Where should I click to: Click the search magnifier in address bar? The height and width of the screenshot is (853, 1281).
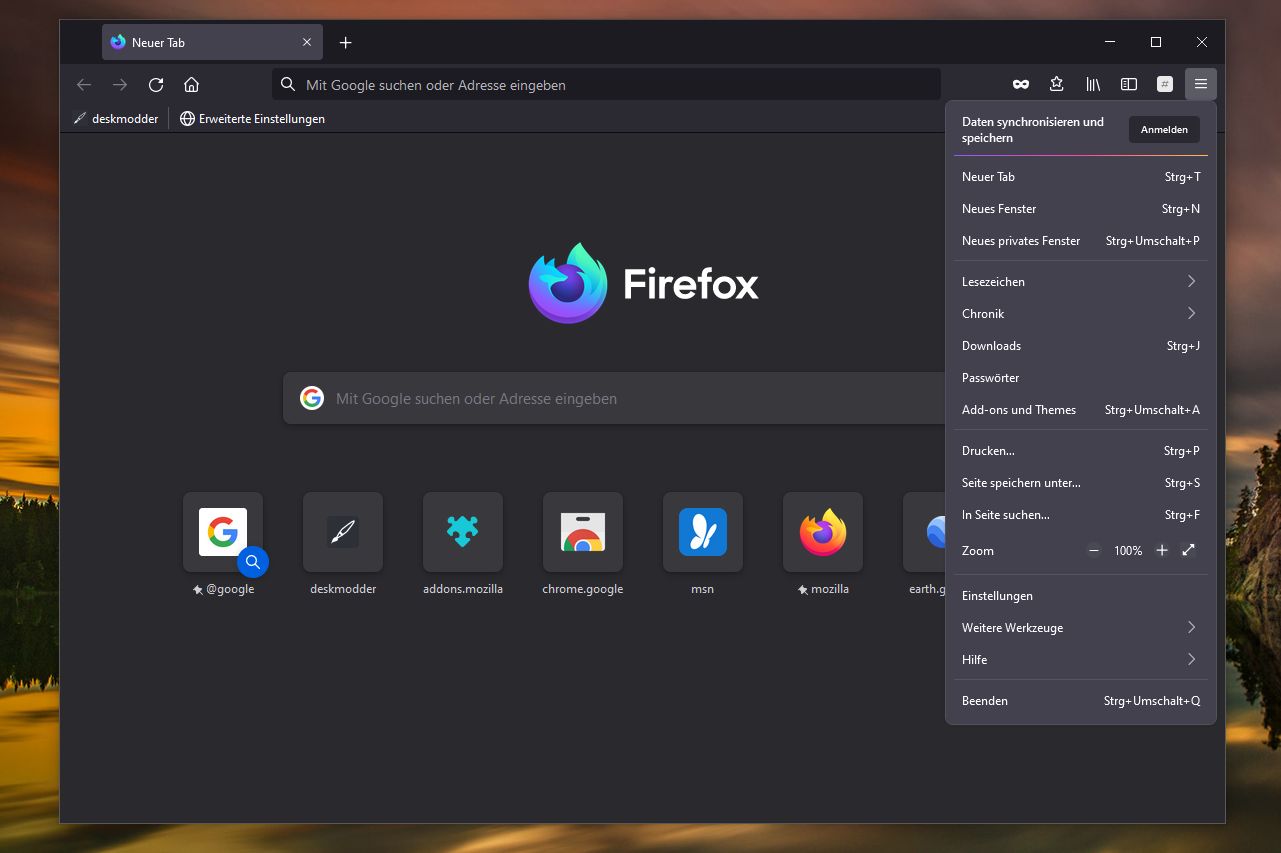288,85
